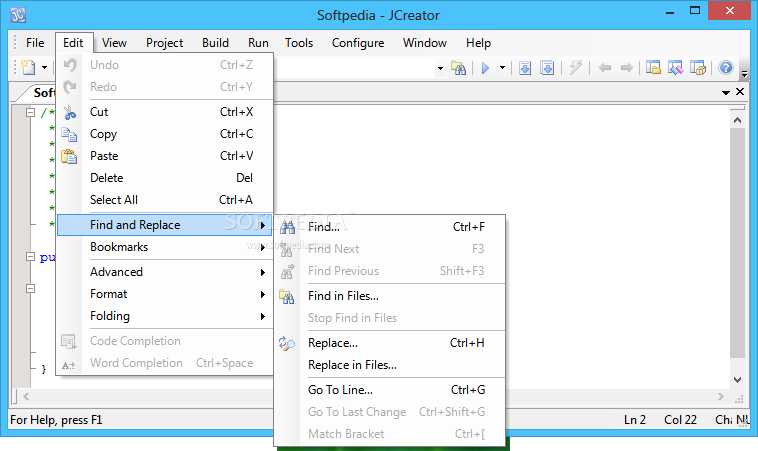Show the Output window toolbar icon
Screen dimensions: 758x451
point(698,68)
